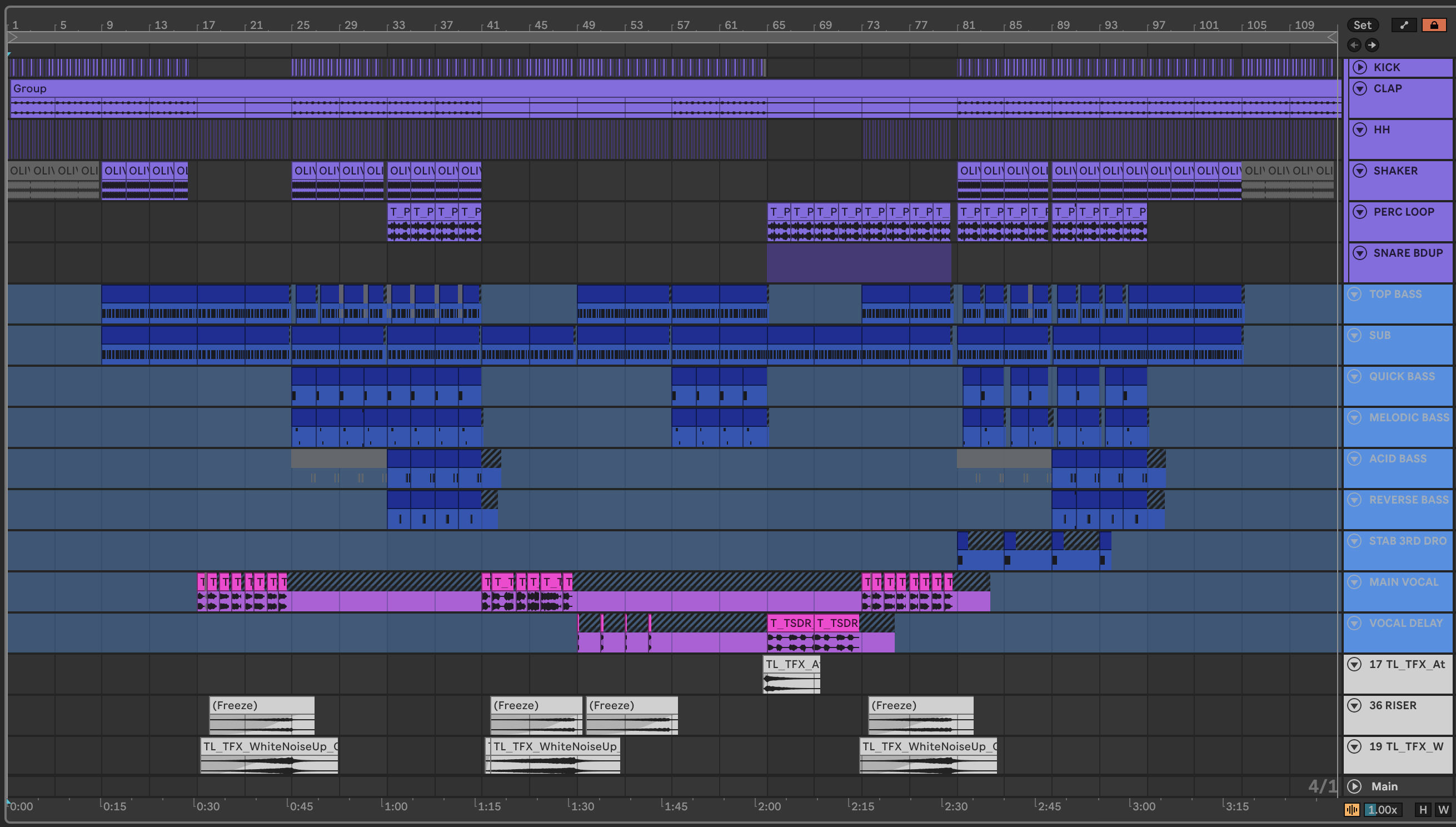Jump to next locator arrow
1456x827 pixels.
click(1372, 45)
